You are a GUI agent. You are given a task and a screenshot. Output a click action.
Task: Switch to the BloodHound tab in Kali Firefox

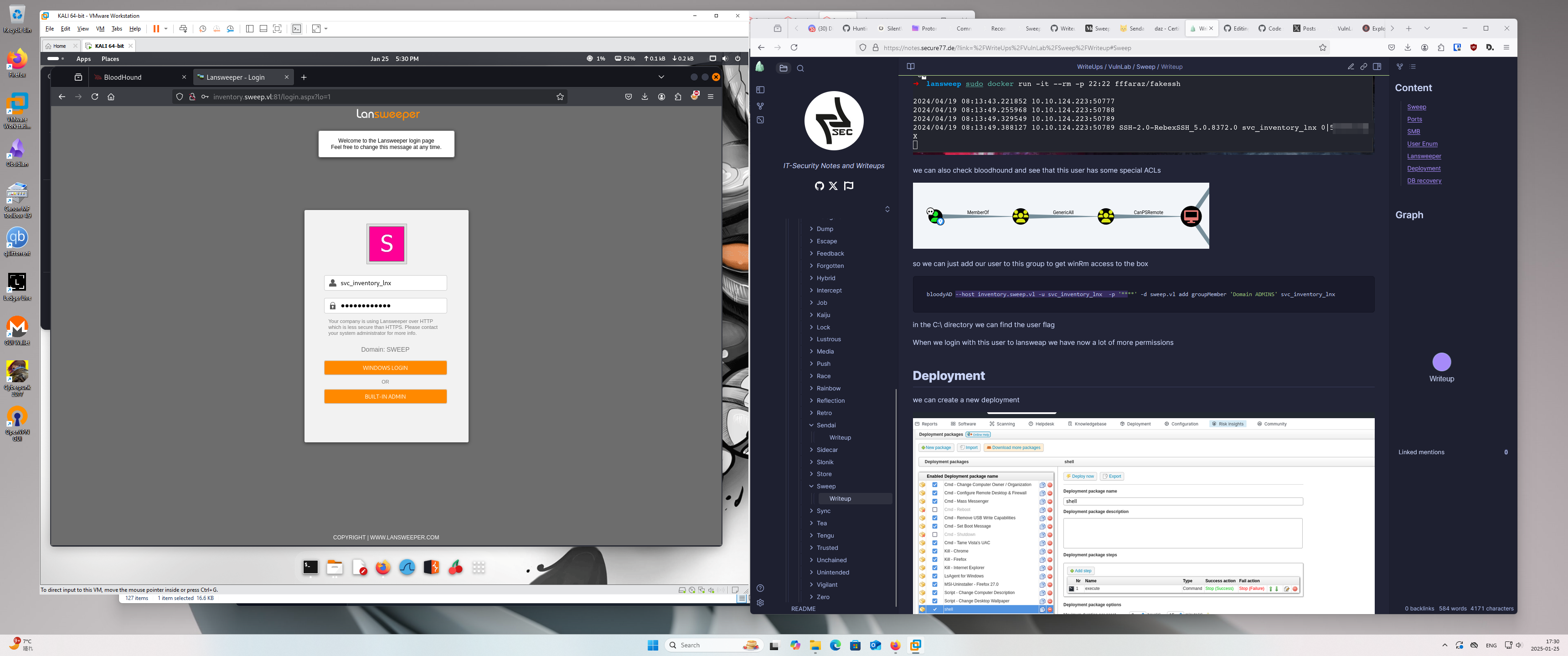pos(140,77)
